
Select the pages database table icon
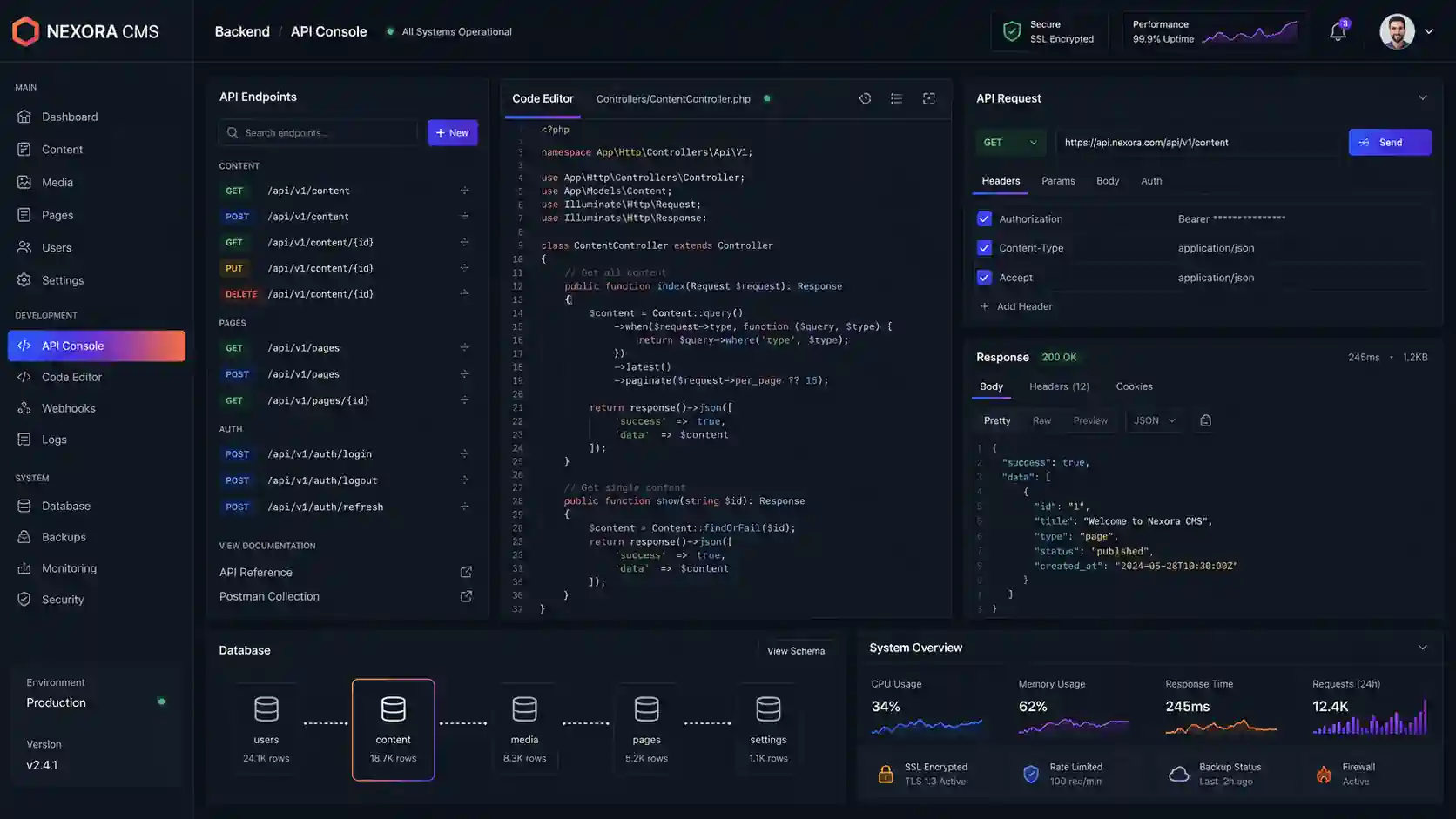coord(646,709)
